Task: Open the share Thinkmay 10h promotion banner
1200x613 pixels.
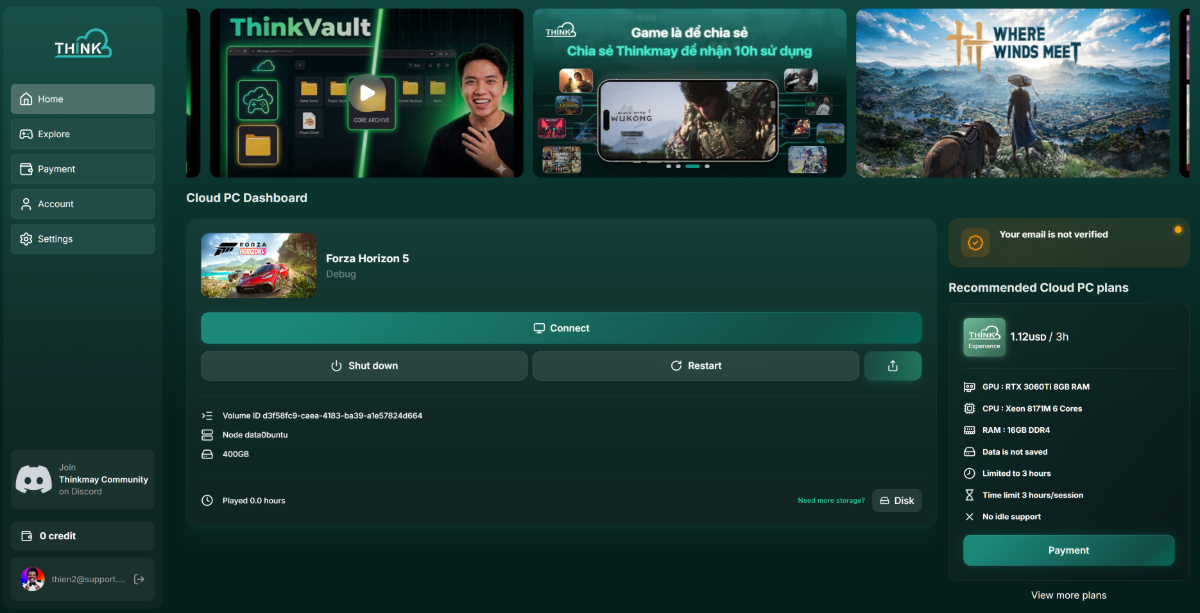Action: tap(690, 93)
